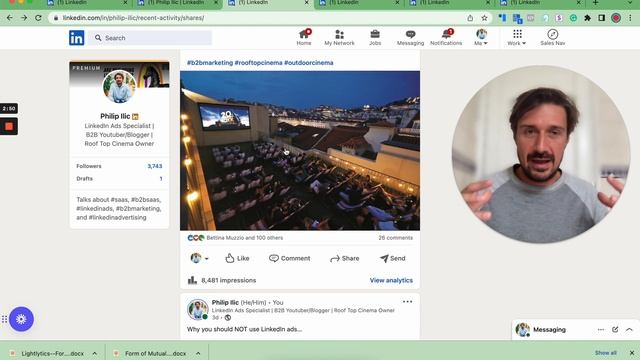Viewport: 640px width, 360px height.
Task: Open Messaging overlay options dots
Action: [600, 329]
